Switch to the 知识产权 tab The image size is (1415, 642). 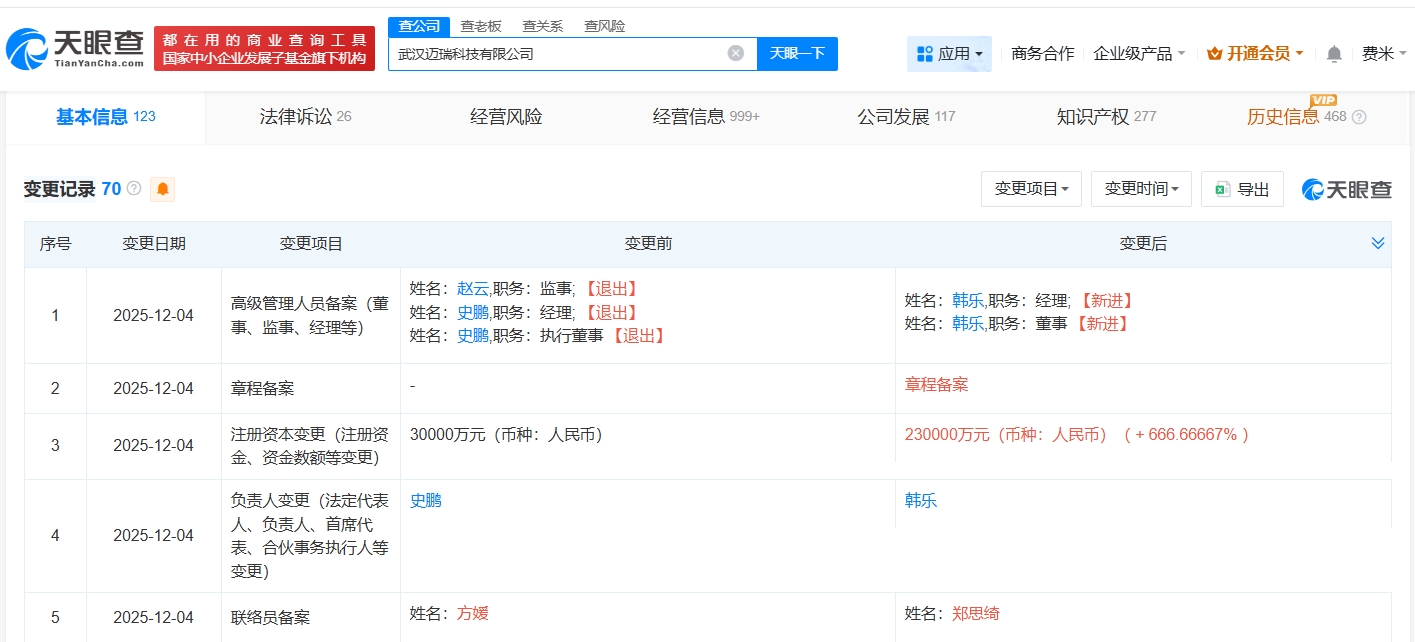point(1105,117)
